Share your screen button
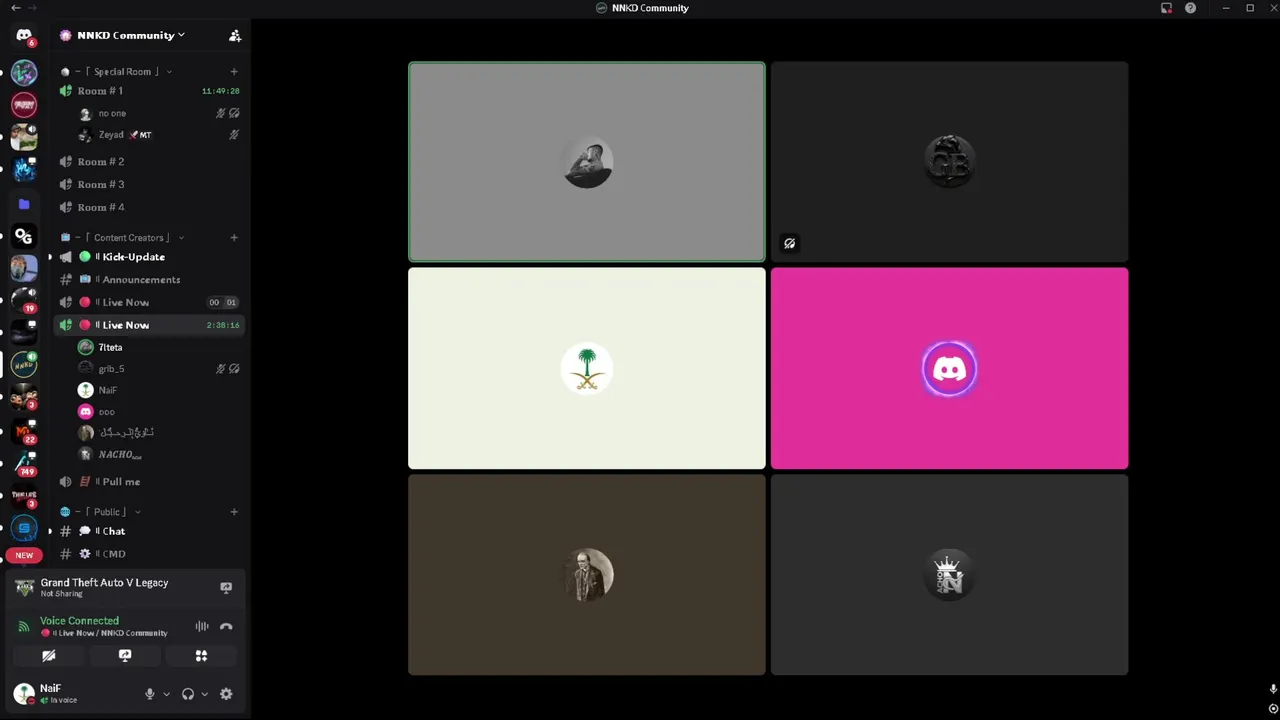 click(x=125, y=656)
